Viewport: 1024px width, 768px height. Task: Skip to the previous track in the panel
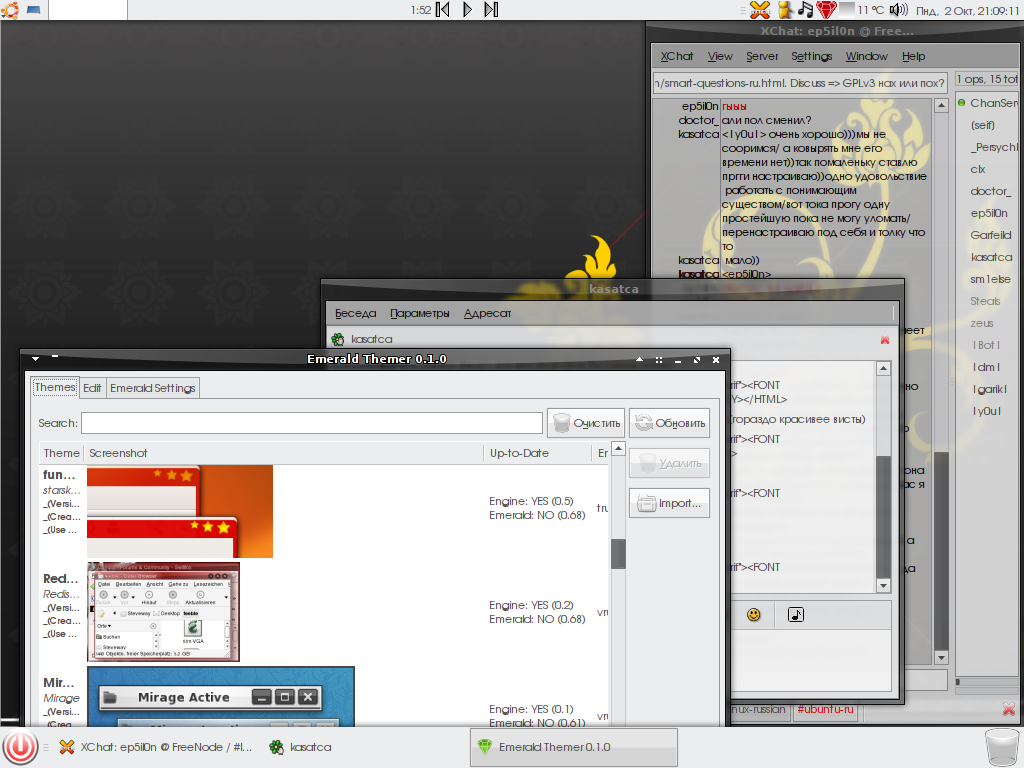click(x=443, y=10)
